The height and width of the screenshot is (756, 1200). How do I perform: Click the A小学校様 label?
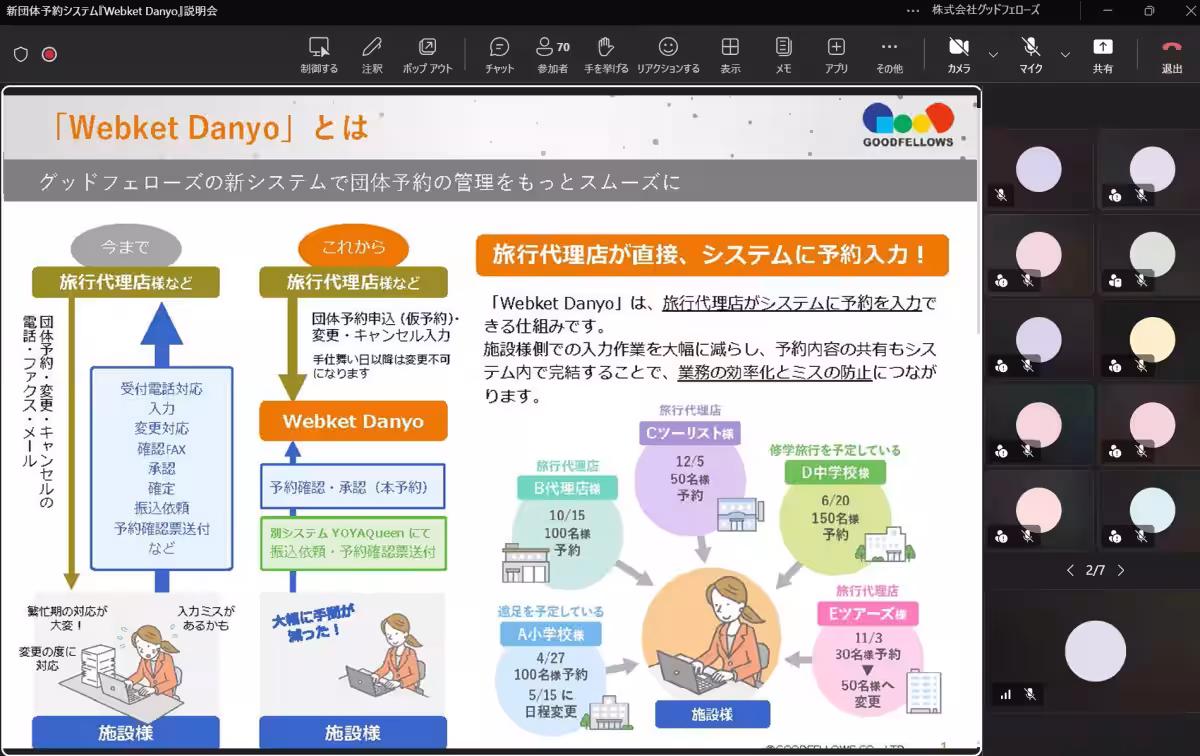coord(550,634)
